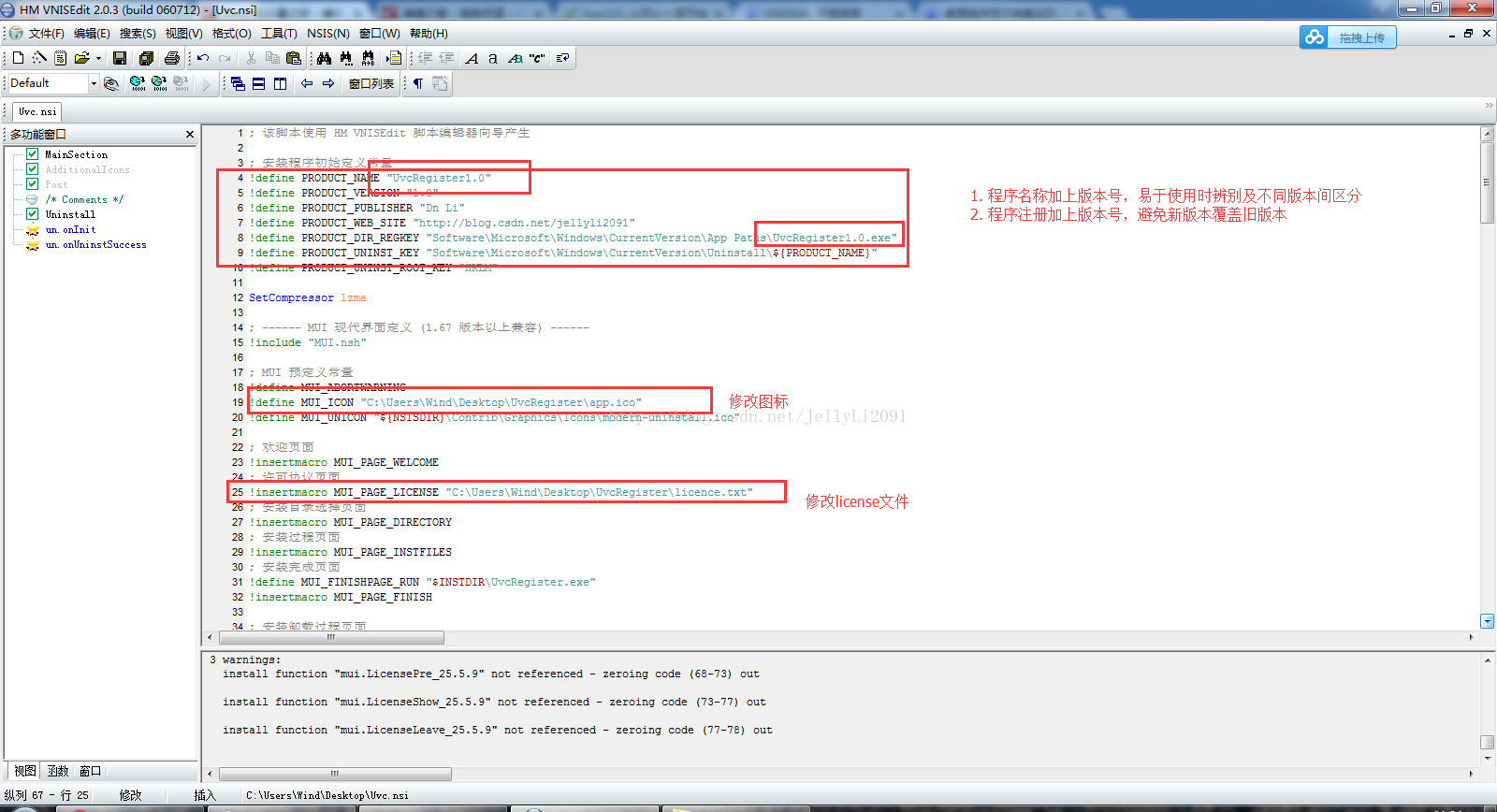Click the editor vertical scrollbar thumb
This screenshot has width=1497, height=812.
(x=1488, y=182)
